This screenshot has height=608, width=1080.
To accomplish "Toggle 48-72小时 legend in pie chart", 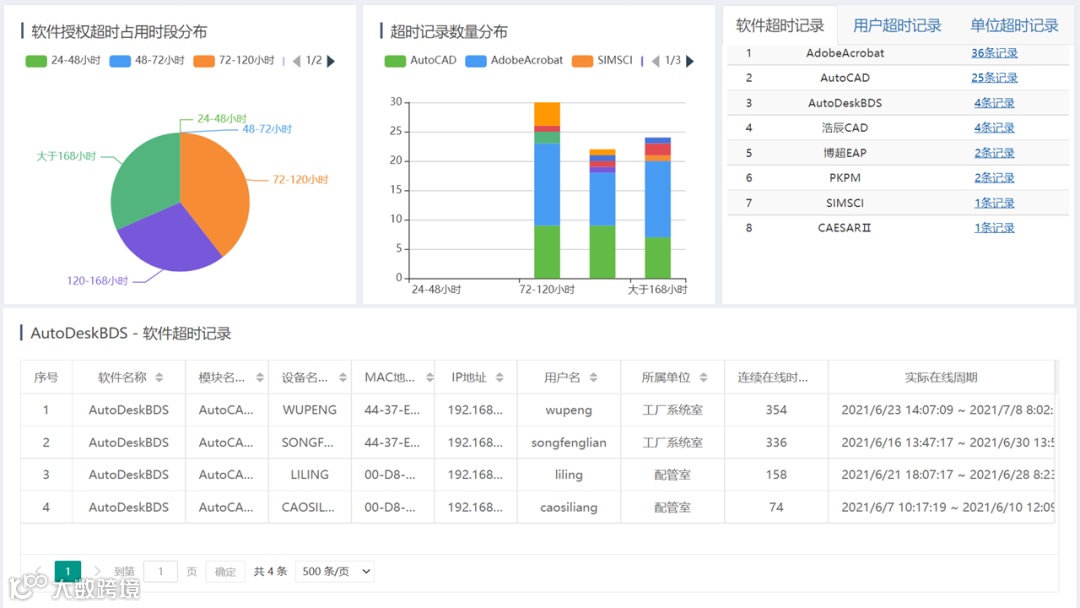I will pos(147,61).
